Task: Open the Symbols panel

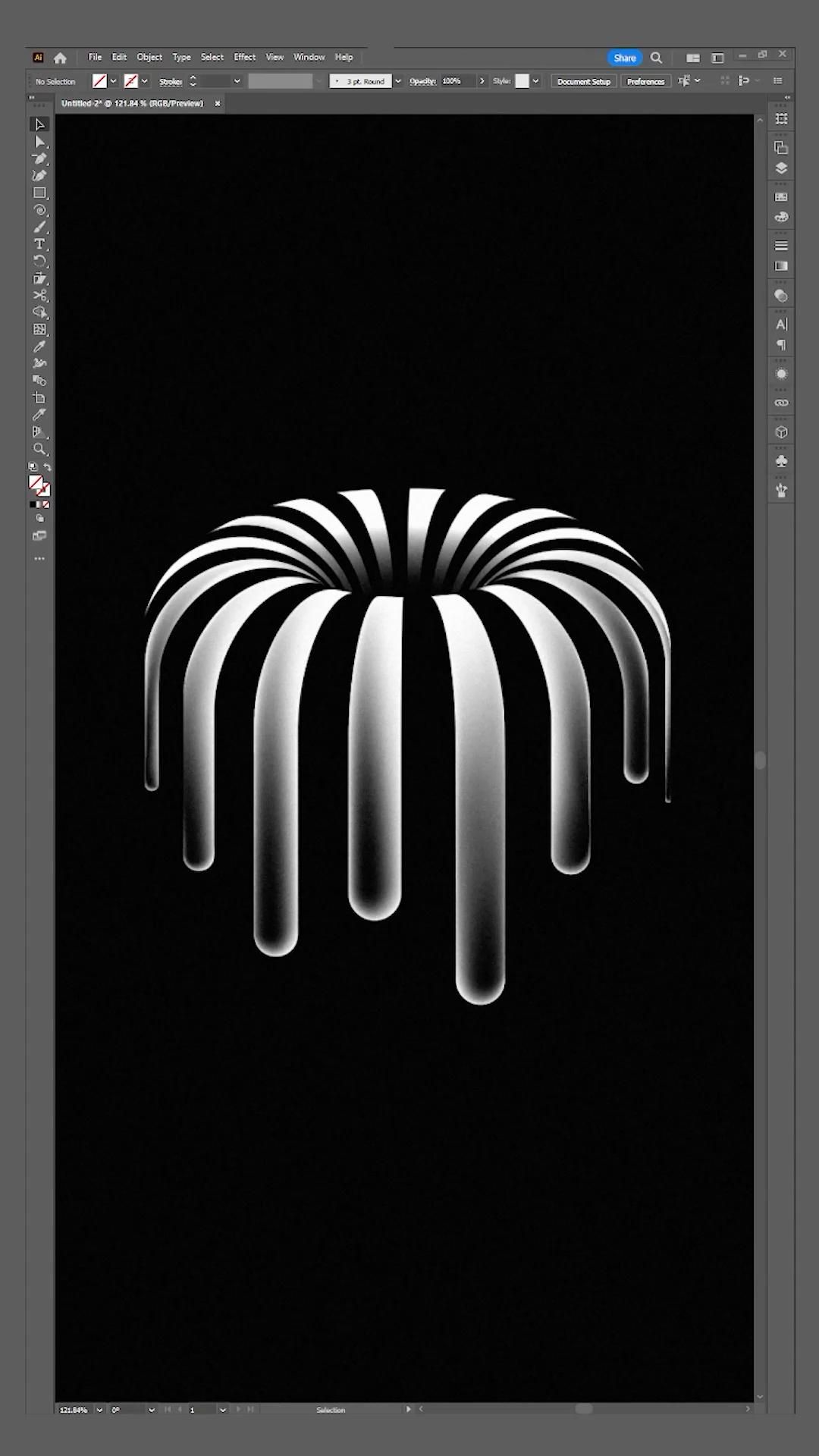Action: pos(781,461)
